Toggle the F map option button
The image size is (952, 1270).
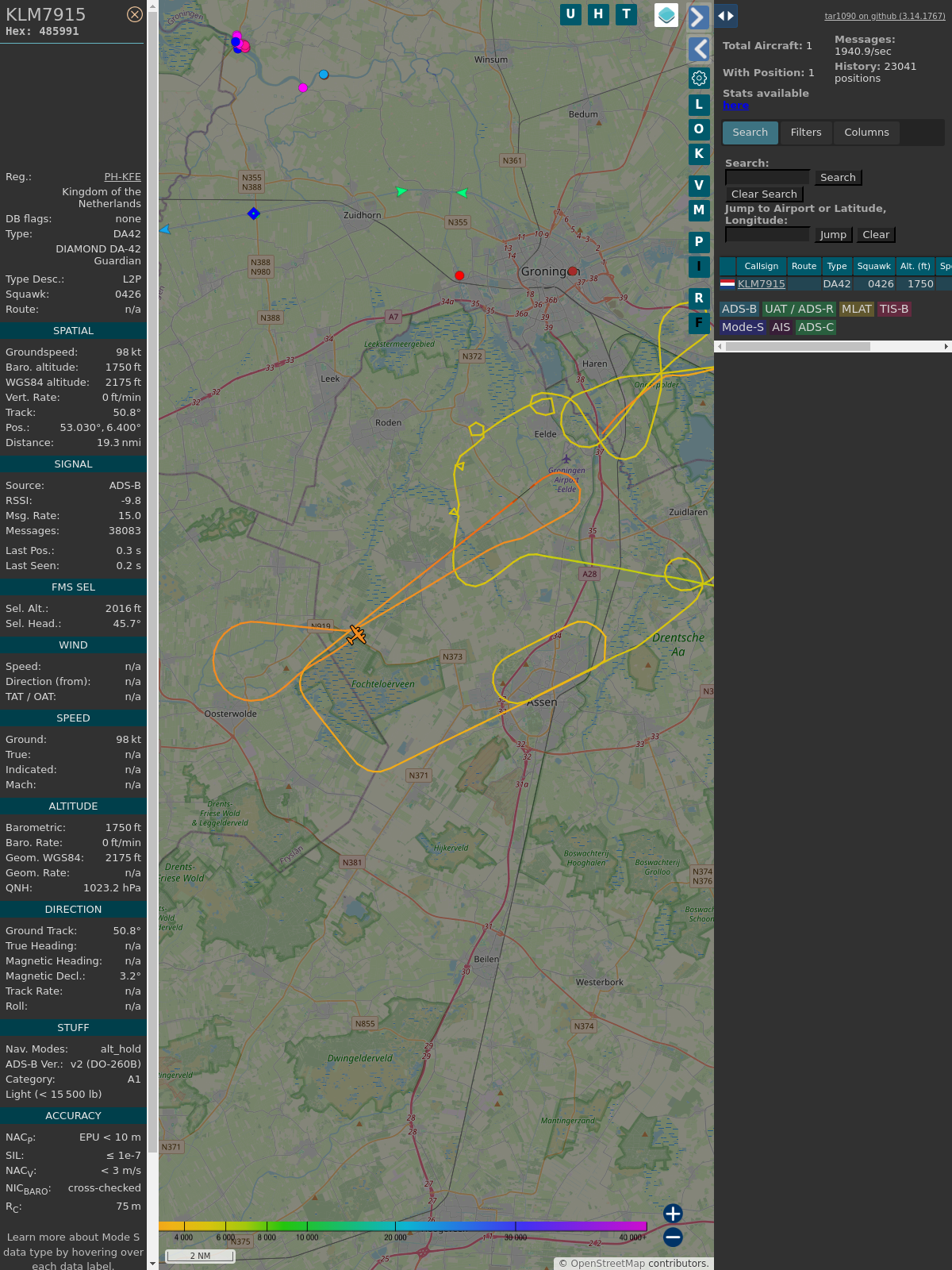point(699,322)
